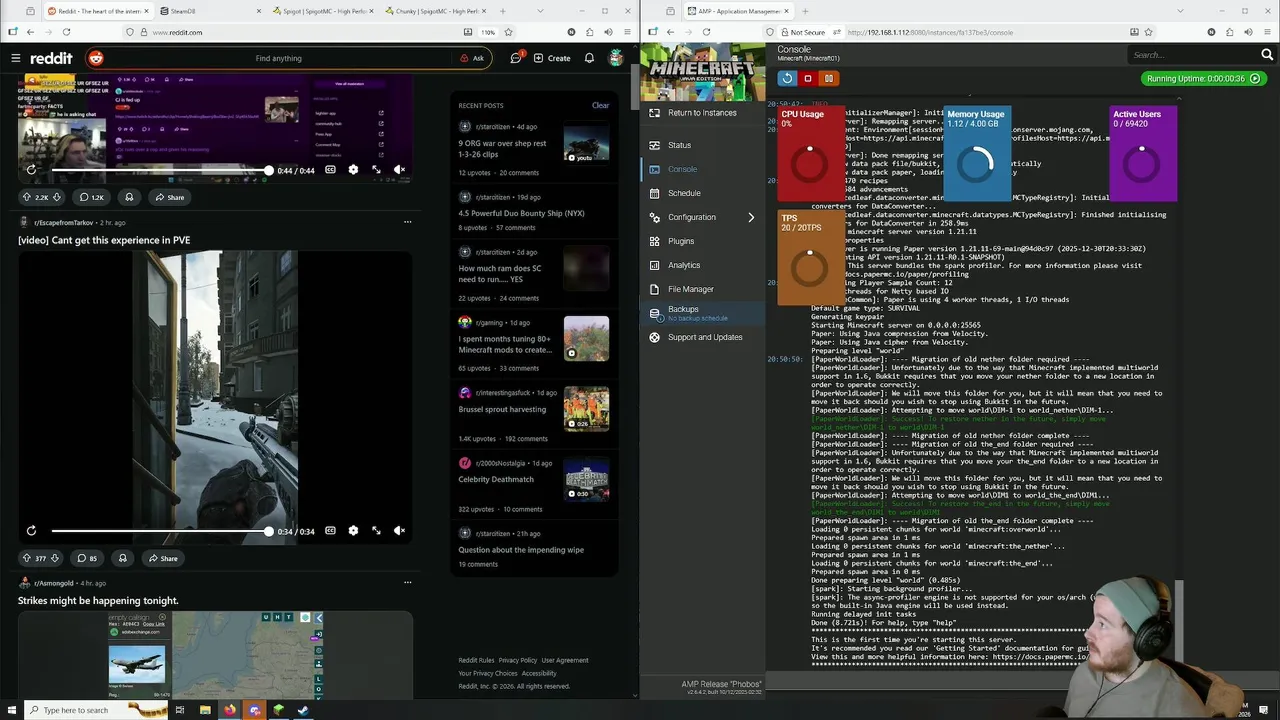Image resolution: width=1280 pixels, height=720 pixels.
Task: Switch to the Spigot SpigotMC browser tab
Action: (325, 11)
